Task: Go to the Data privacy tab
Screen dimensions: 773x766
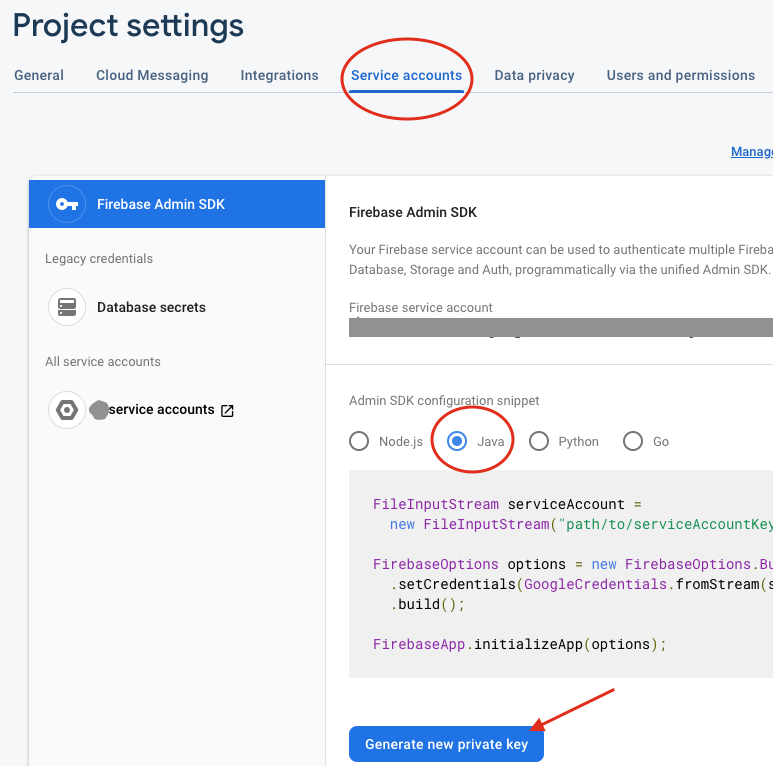Action: click(534, 75)
